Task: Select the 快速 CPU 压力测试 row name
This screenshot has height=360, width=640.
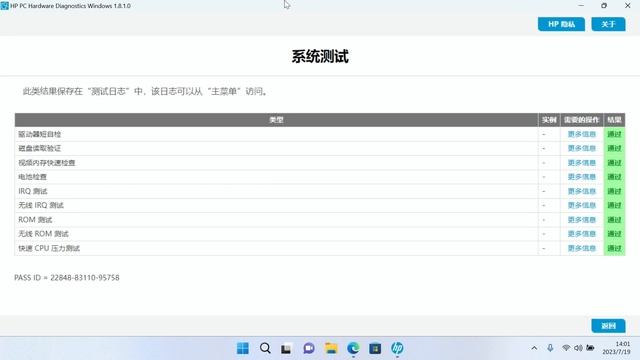Action: pyautogui.click(x=49, y=248)
